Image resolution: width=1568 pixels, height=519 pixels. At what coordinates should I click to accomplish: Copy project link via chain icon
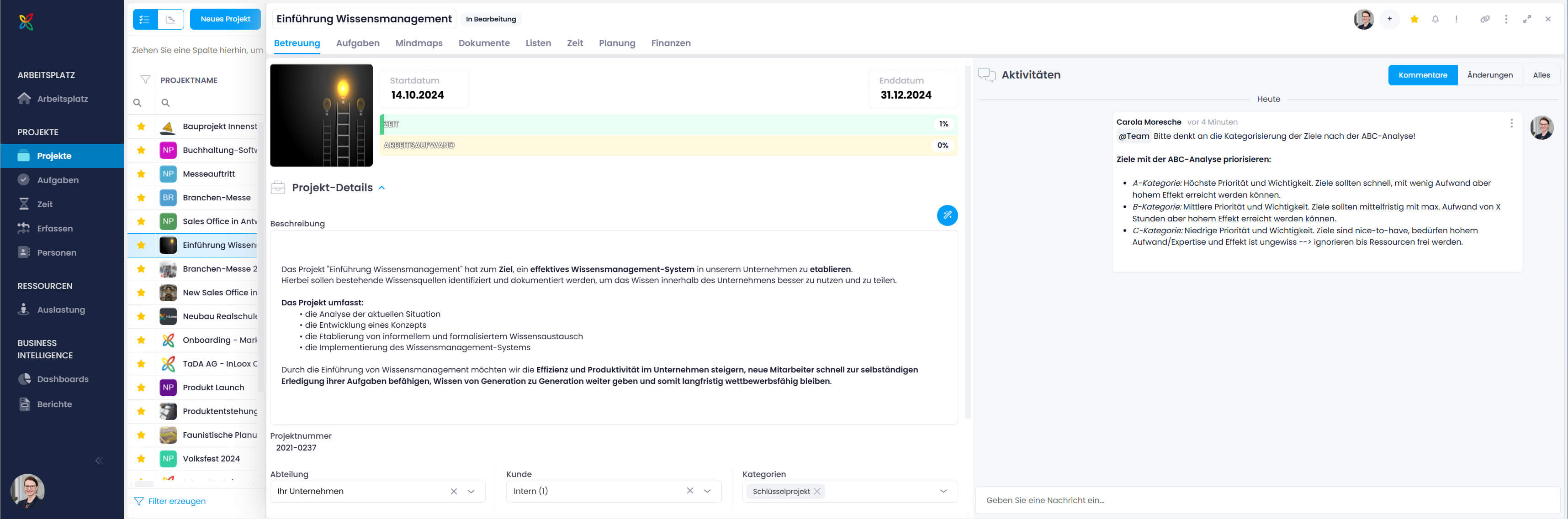click(x=1485, y=20)
